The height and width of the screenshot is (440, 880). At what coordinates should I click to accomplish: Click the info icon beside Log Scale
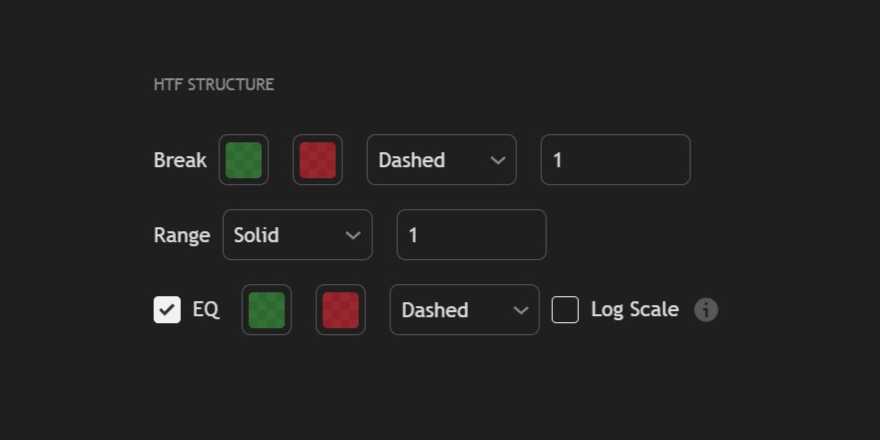(706, 310)
